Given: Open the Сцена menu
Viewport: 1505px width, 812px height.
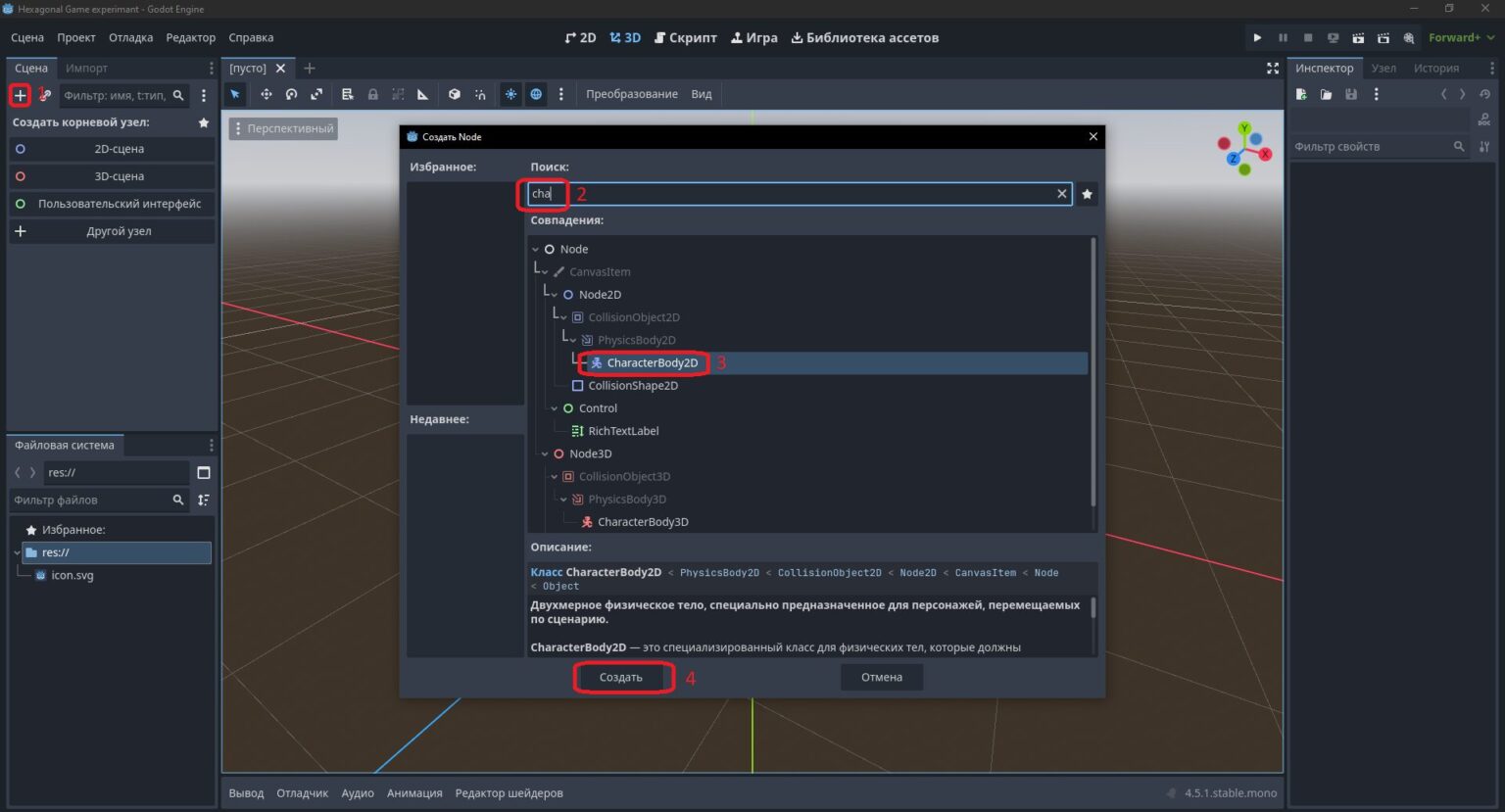Looking at the screenshot, I should [x=27, y=37].
